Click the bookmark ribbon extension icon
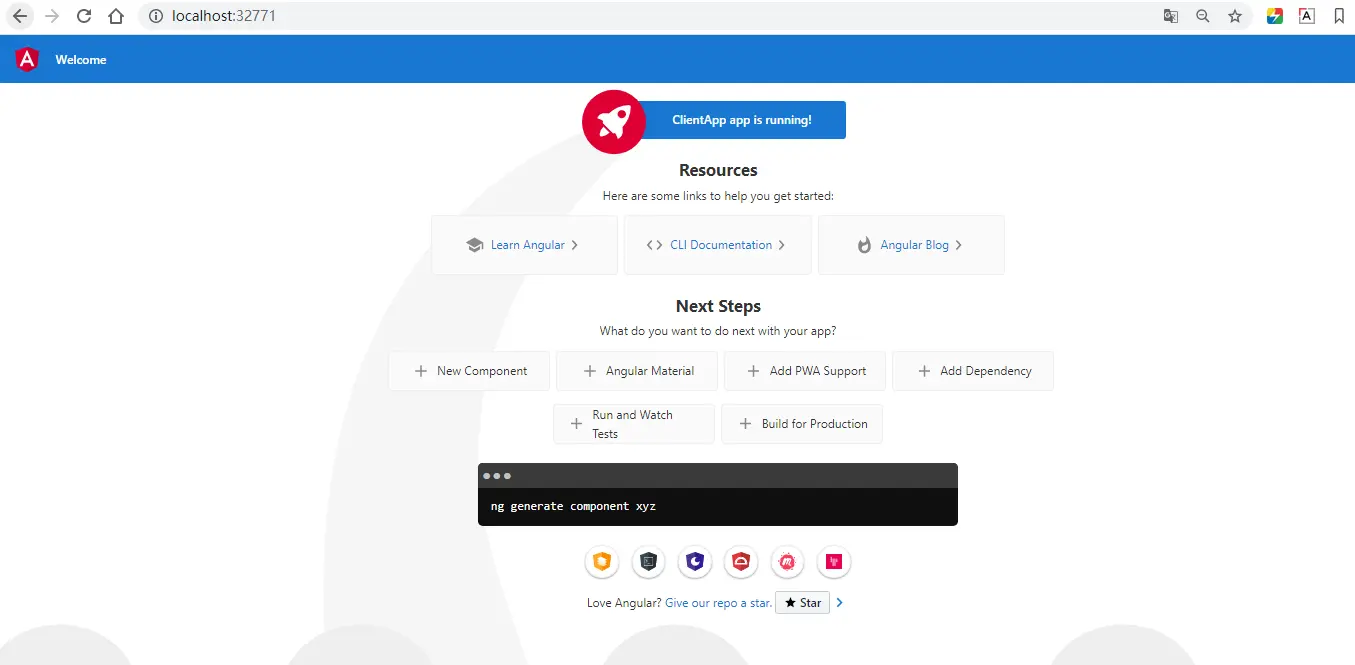The image size is (1355, 665). coord(1339,16)
